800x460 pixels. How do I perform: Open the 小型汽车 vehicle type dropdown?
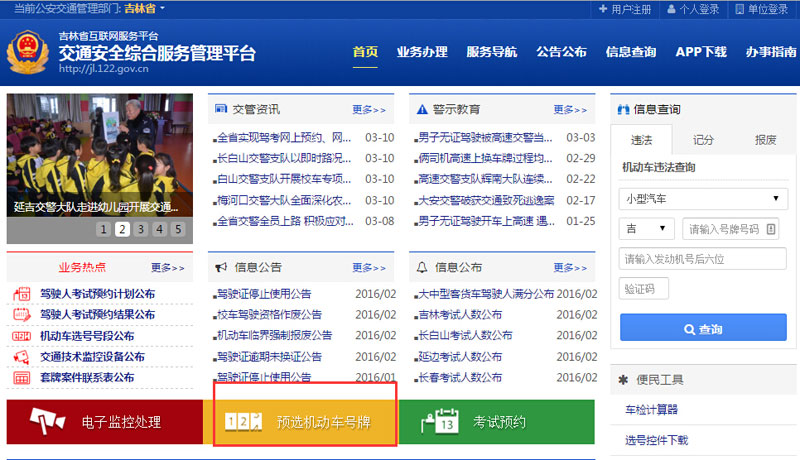(x=703, y=198)
